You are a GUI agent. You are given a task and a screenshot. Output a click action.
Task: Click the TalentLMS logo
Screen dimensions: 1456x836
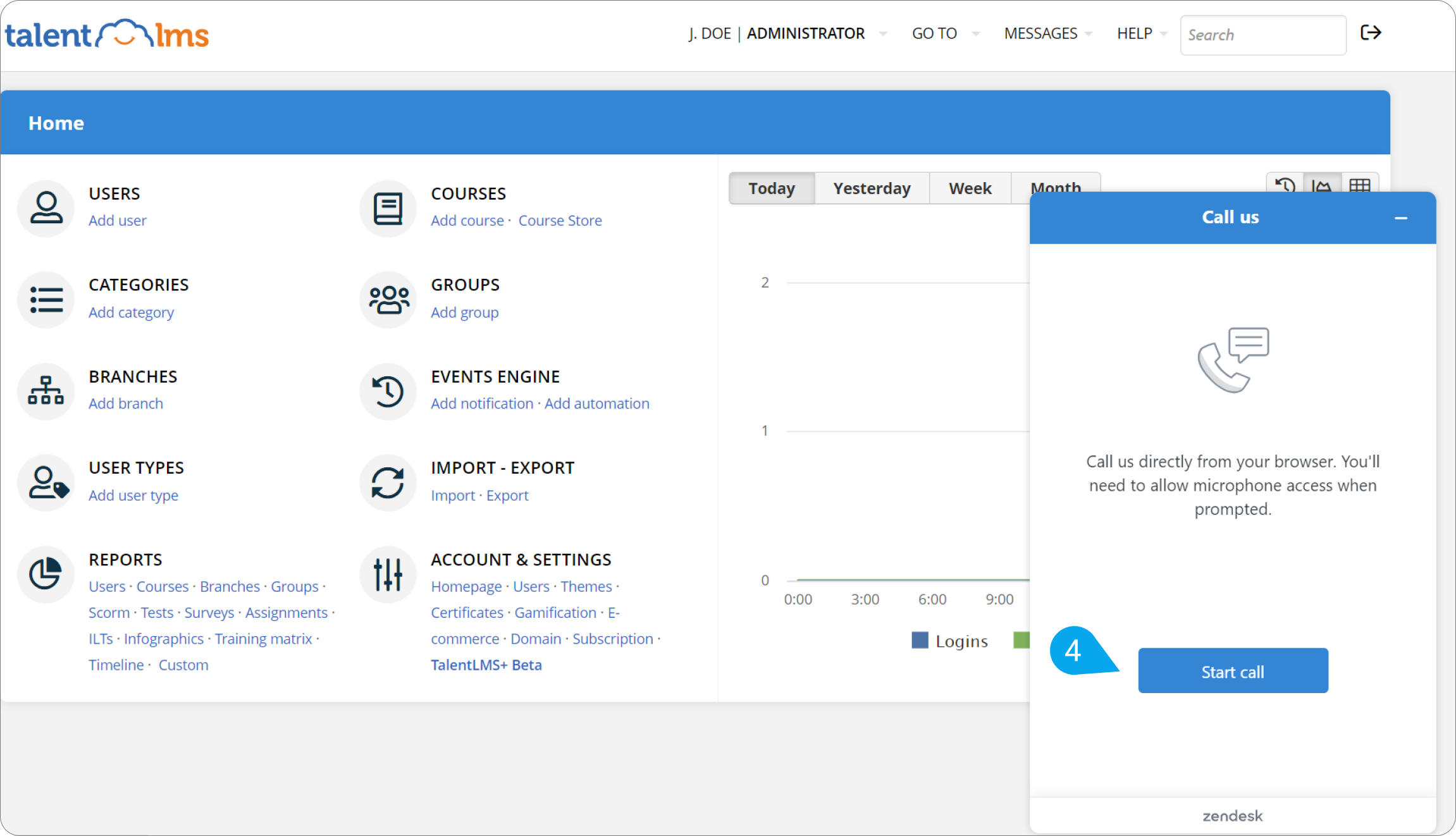click(x=108, y=34)
